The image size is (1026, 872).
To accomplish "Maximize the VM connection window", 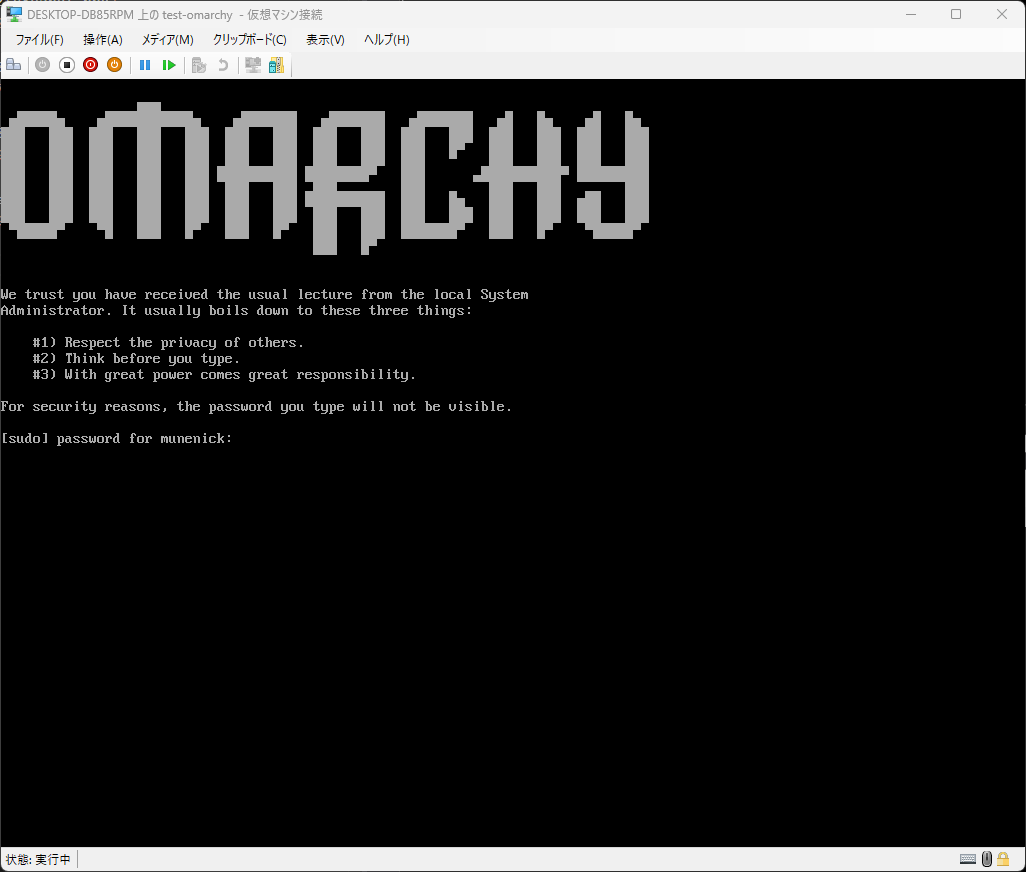I will pos(956,14).
